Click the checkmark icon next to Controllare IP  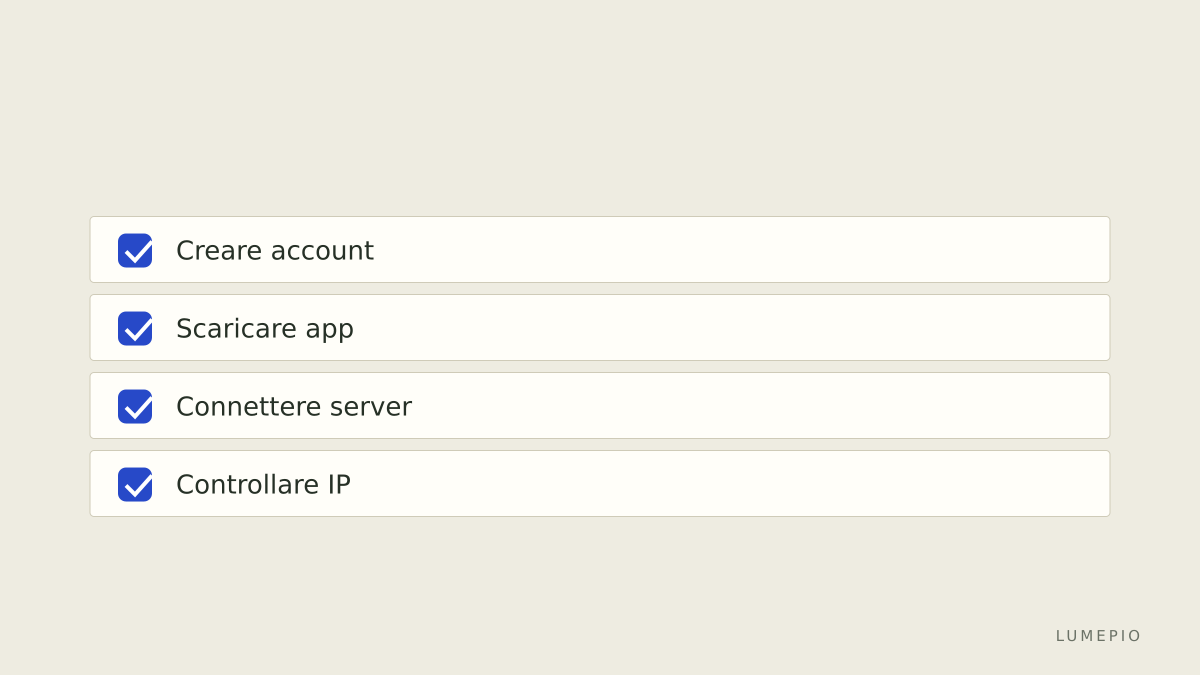tap(138, 484)
